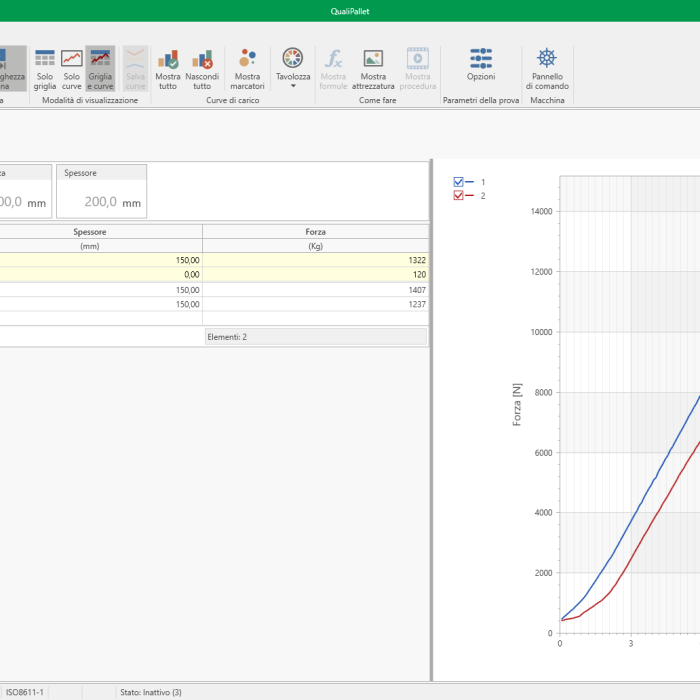Click the Spessore column header
The height and width of the screenshot is (700, 700).
pyautogui.click(x=90, y=232)
